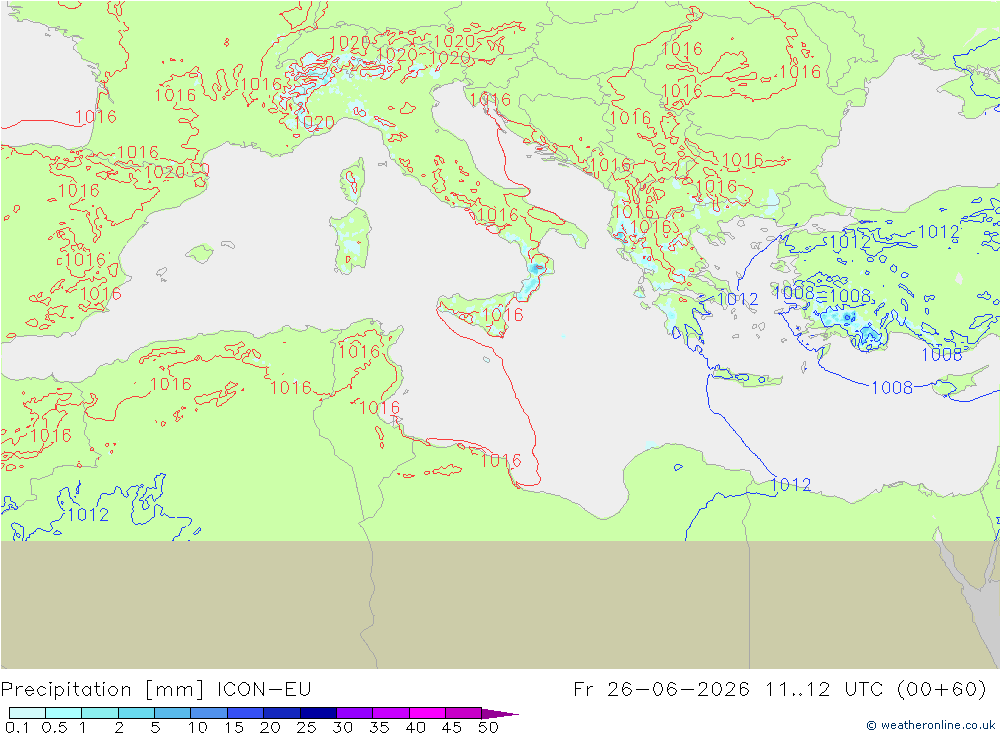Click the red '1020' label over the Pyrenees
The image size is (1000, 733).
165,172
